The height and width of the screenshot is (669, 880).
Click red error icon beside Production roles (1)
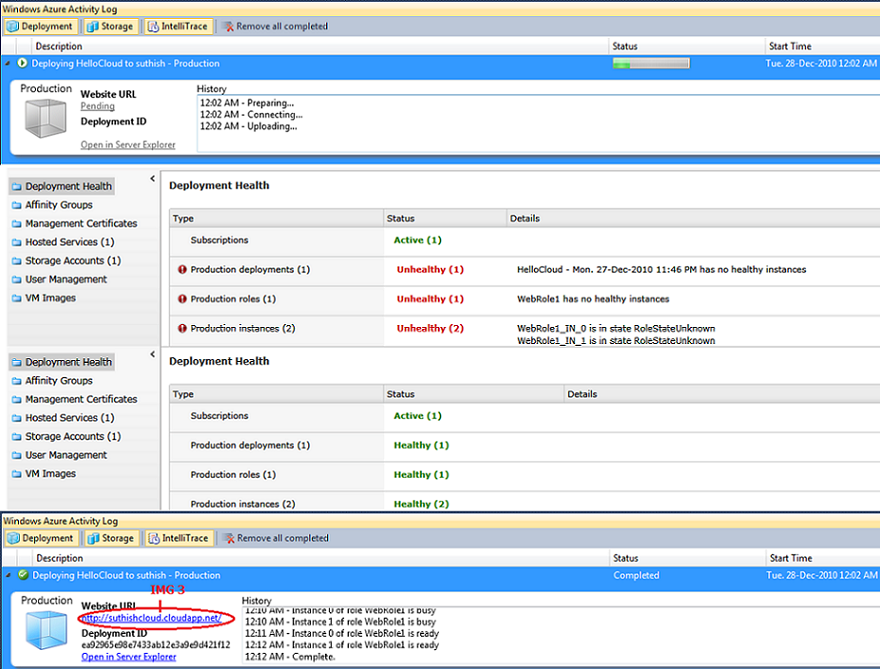pyautogui.click(x=182, y=299)
